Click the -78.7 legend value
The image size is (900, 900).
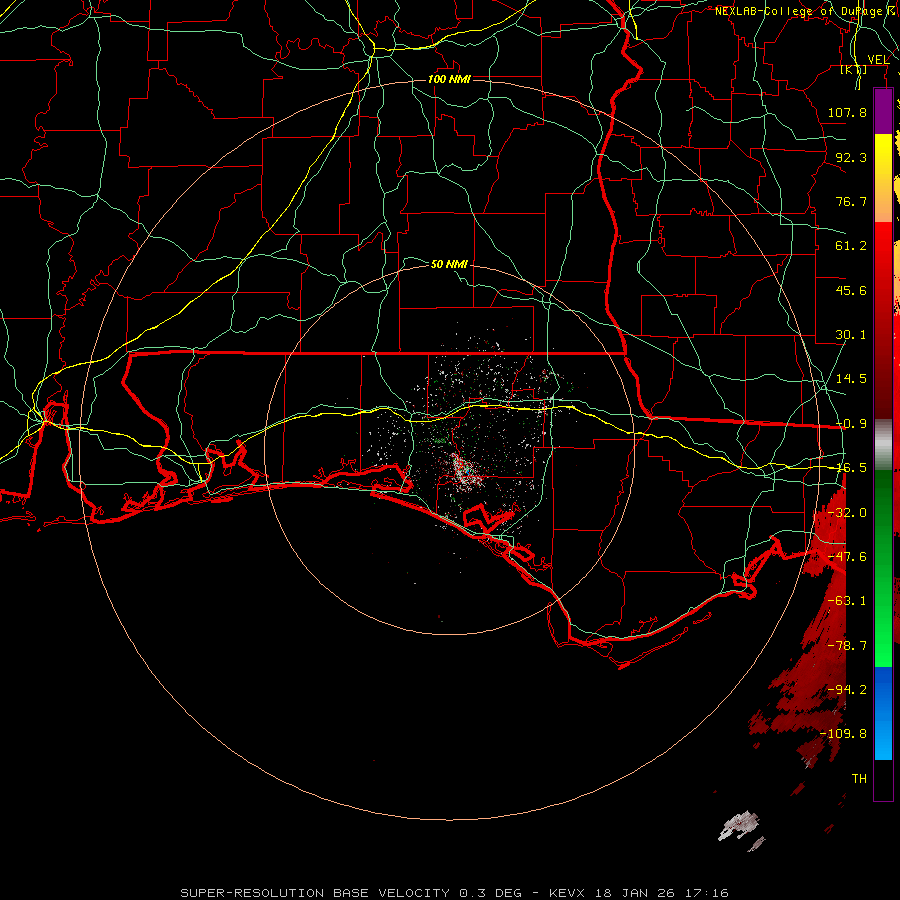847,646
